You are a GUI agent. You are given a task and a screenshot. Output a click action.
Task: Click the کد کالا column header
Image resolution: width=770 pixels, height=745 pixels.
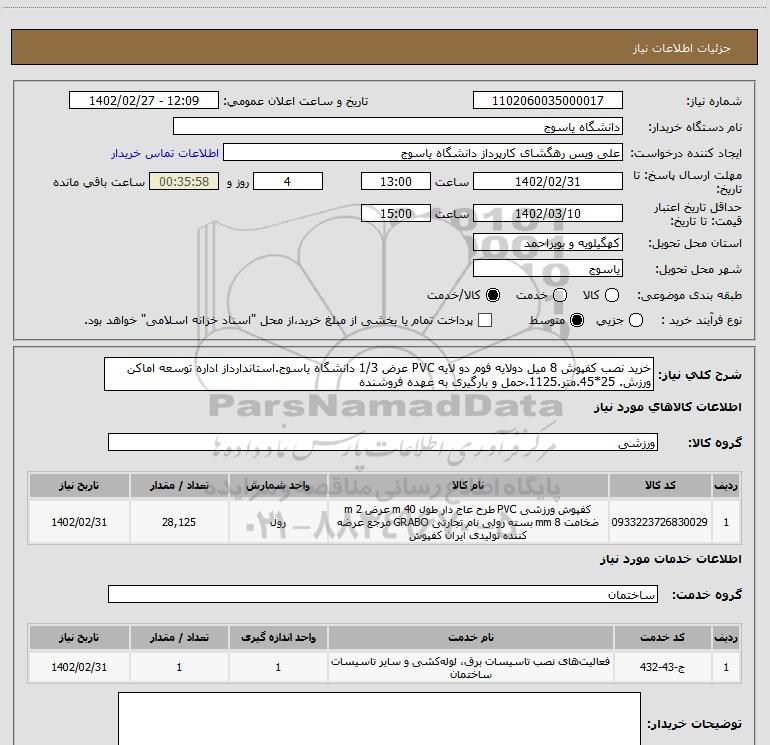660,485
